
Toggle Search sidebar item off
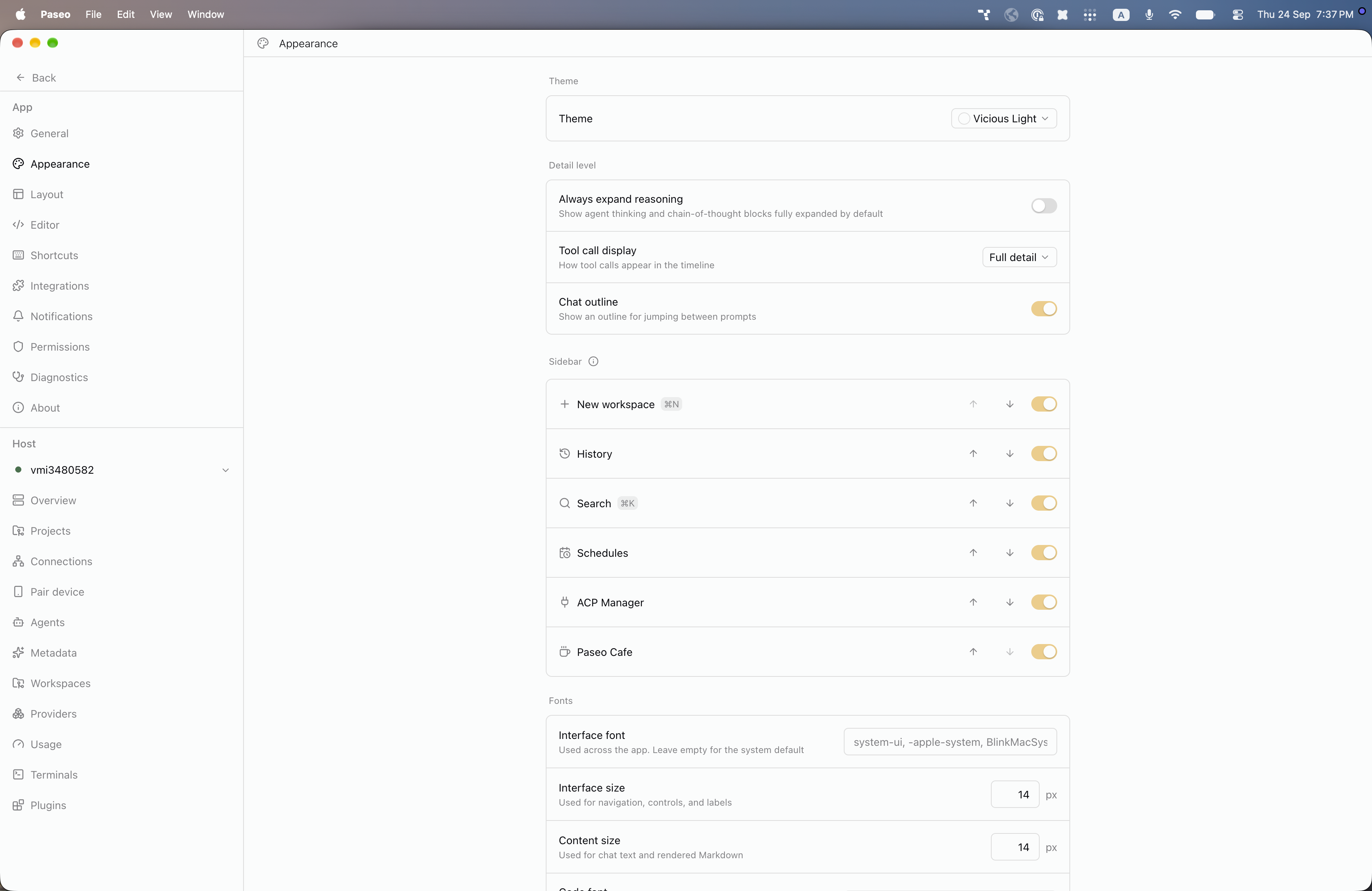[x=1043, y=503]
